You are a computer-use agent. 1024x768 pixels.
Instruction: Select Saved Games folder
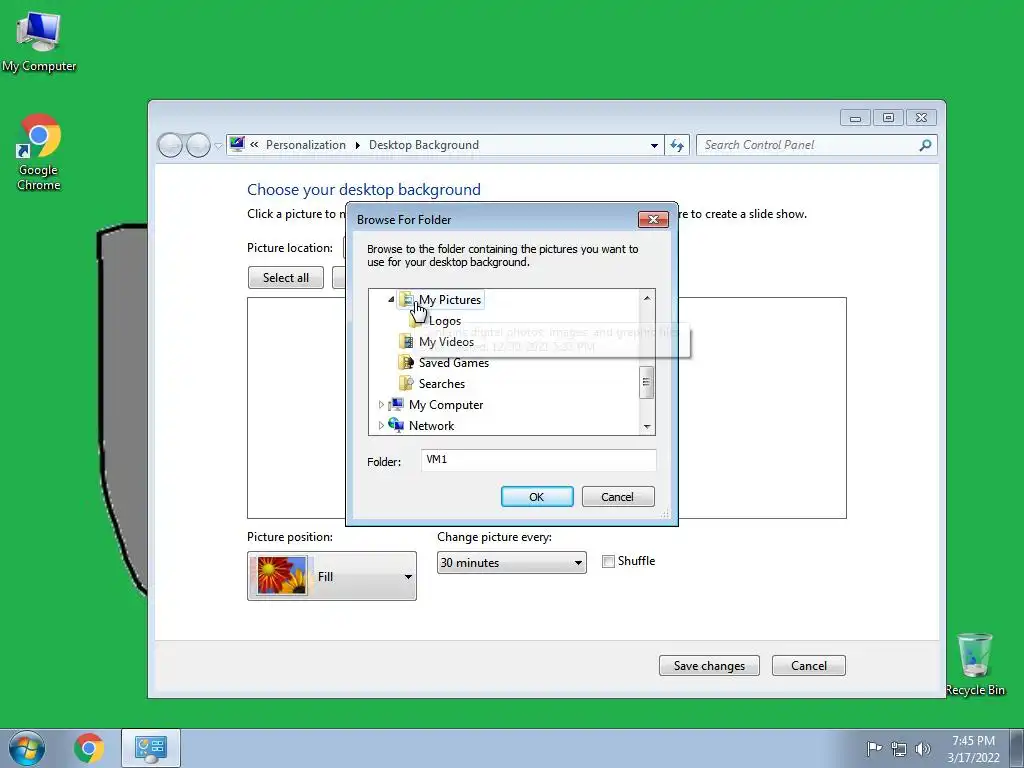(x=454, y=362)
